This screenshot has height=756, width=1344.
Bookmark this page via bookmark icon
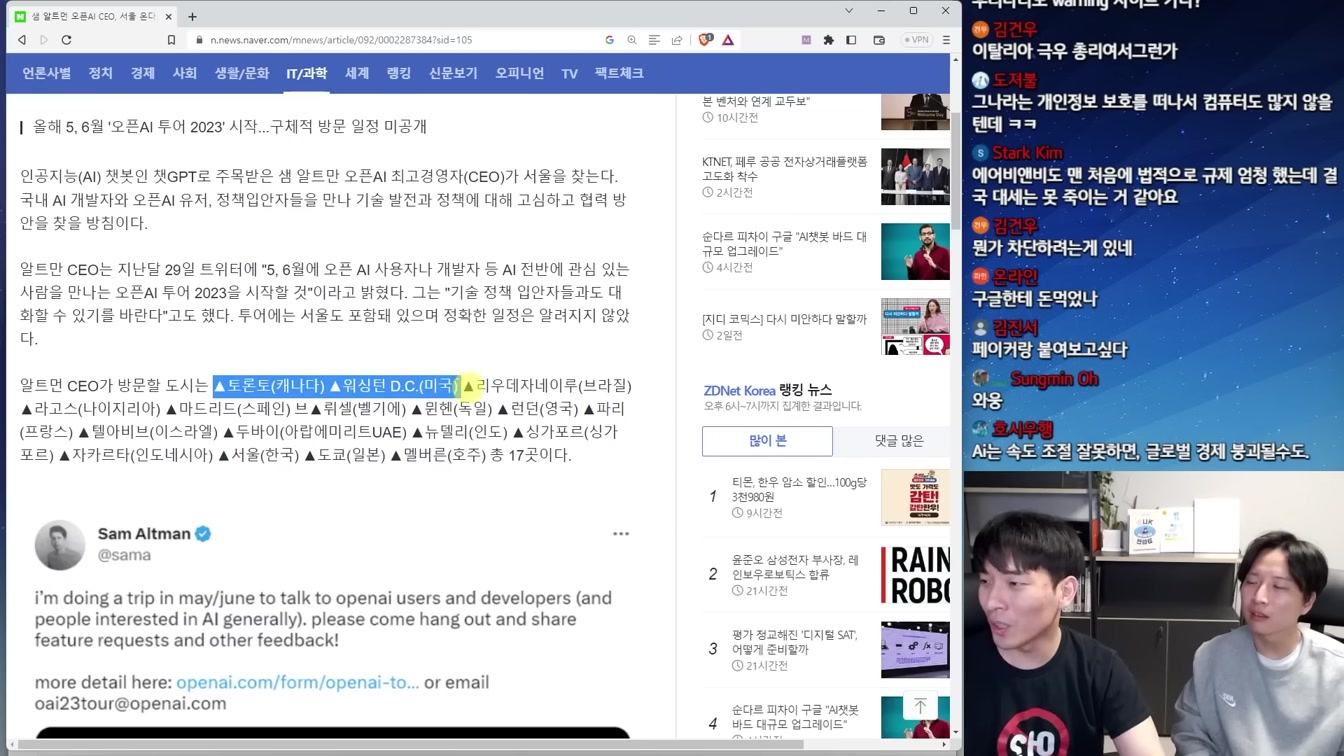171,40
